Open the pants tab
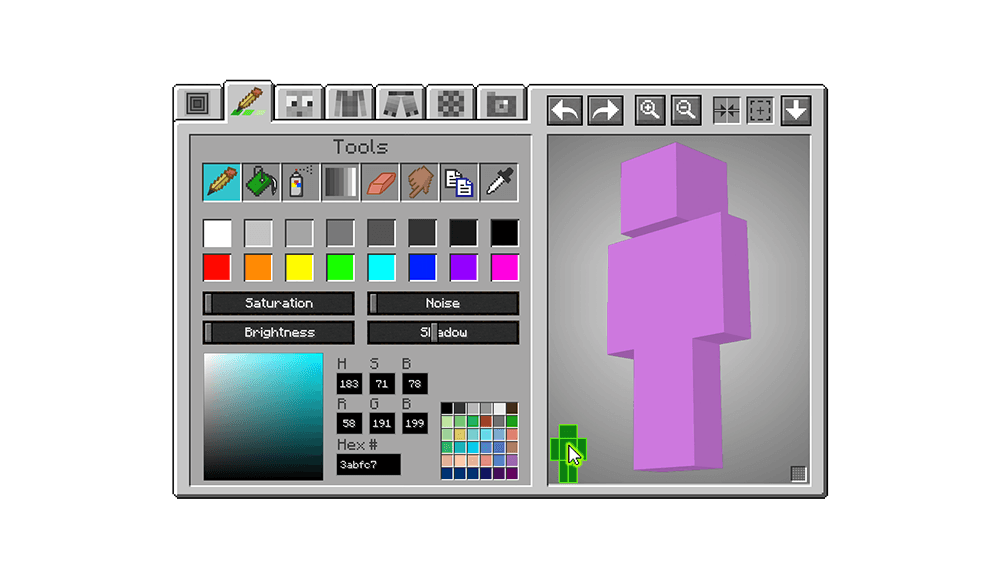This screenshot has height=563, width=1000. (x=401, y=103)
